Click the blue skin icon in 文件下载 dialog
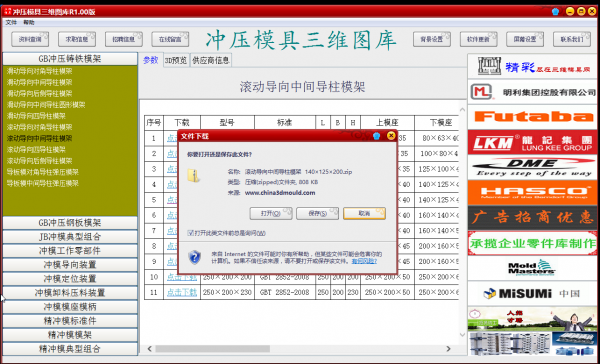Image resolution: width=600 pixels, height=364 pixels. pyautogui.click(x=377, y=136)
